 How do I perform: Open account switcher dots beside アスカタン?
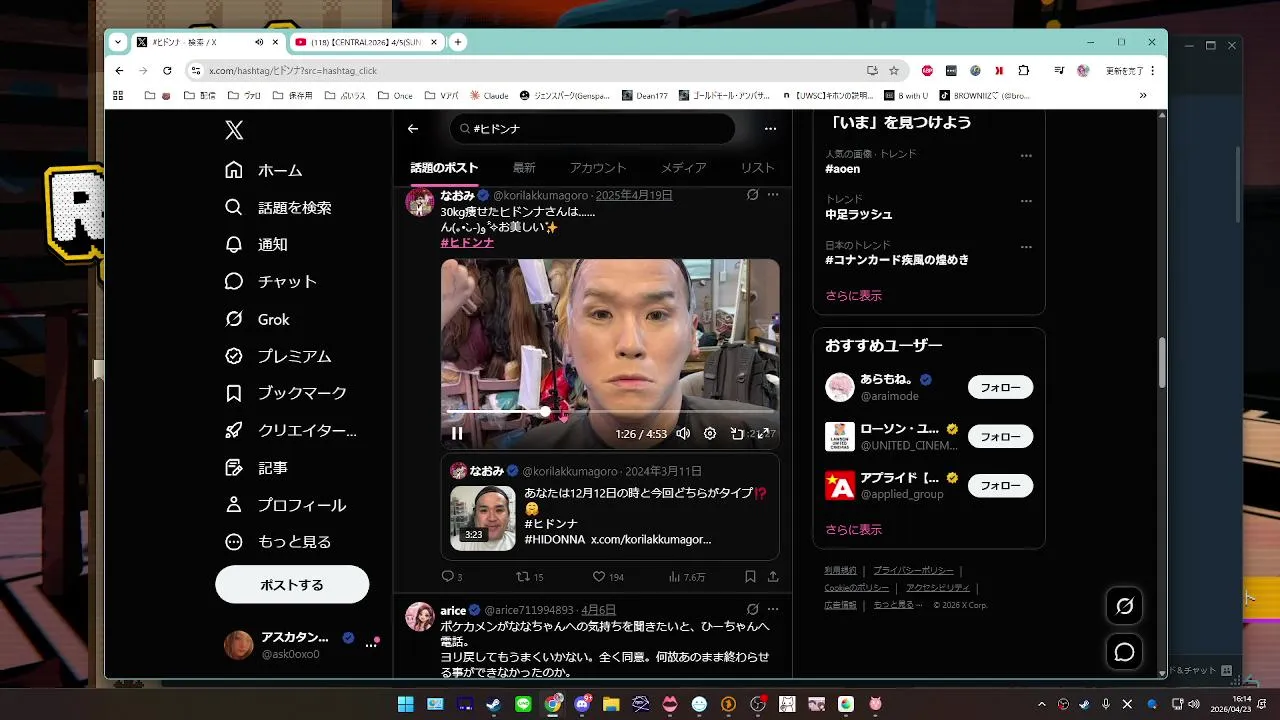pos(371,645)
